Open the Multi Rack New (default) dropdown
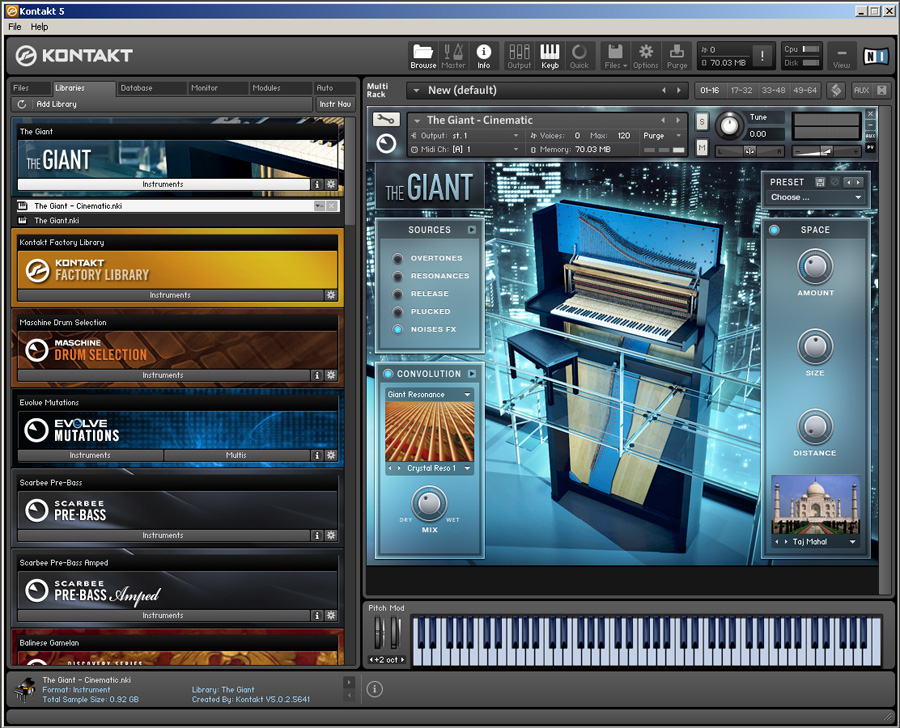Screen dimensions: 900x728 (548, 90)
